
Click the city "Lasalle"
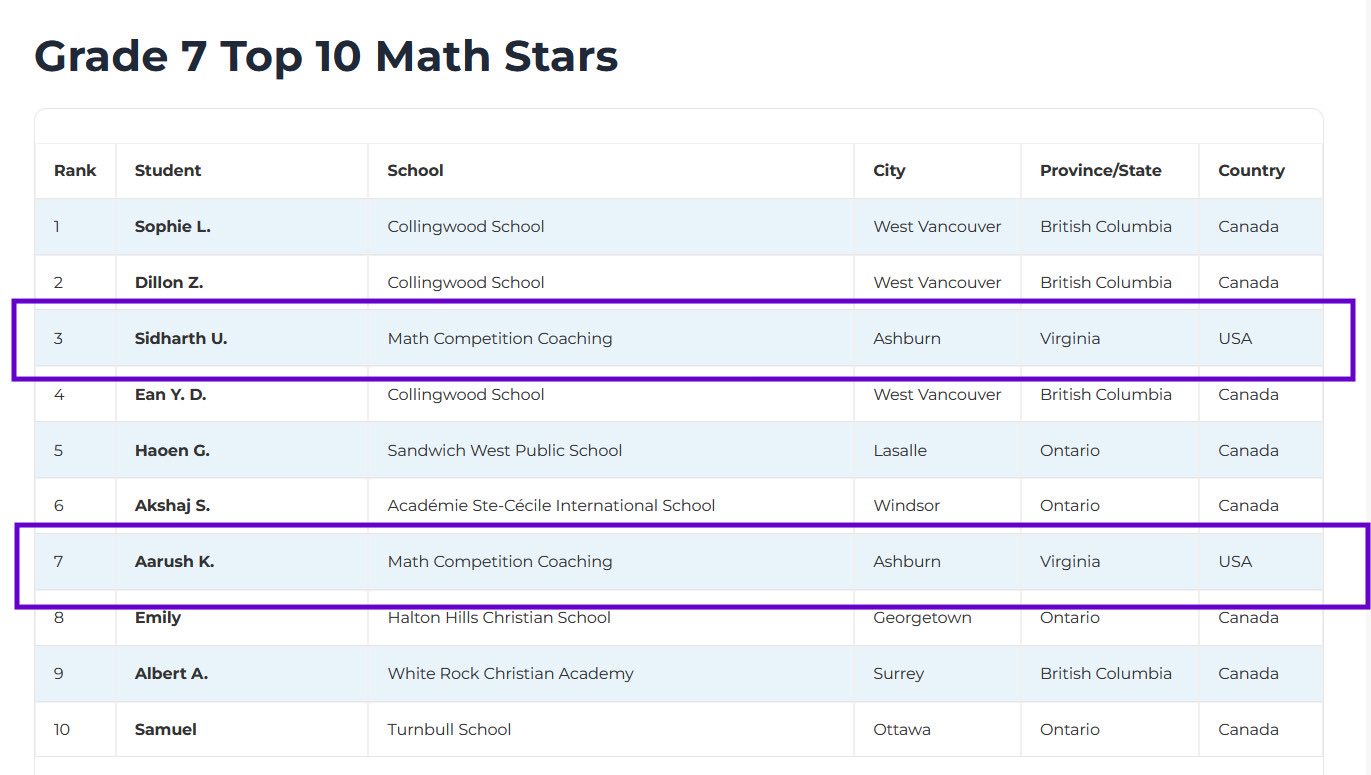900,450
